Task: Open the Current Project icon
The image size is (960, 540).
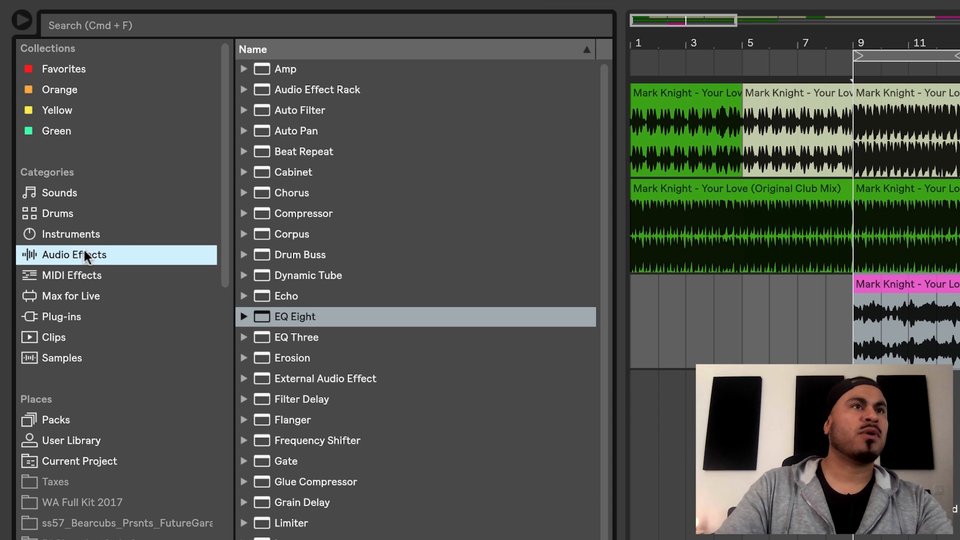Action: [x=29, y=461]
